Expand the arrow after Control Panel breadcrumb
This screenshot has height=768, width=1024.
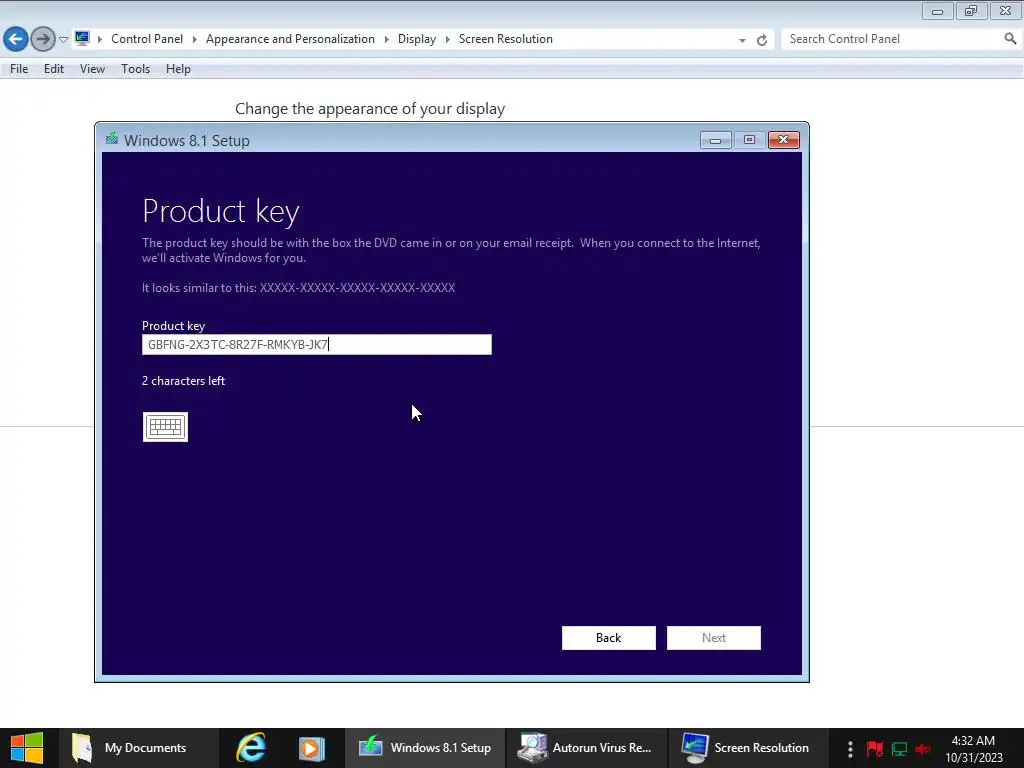point(195,39)
